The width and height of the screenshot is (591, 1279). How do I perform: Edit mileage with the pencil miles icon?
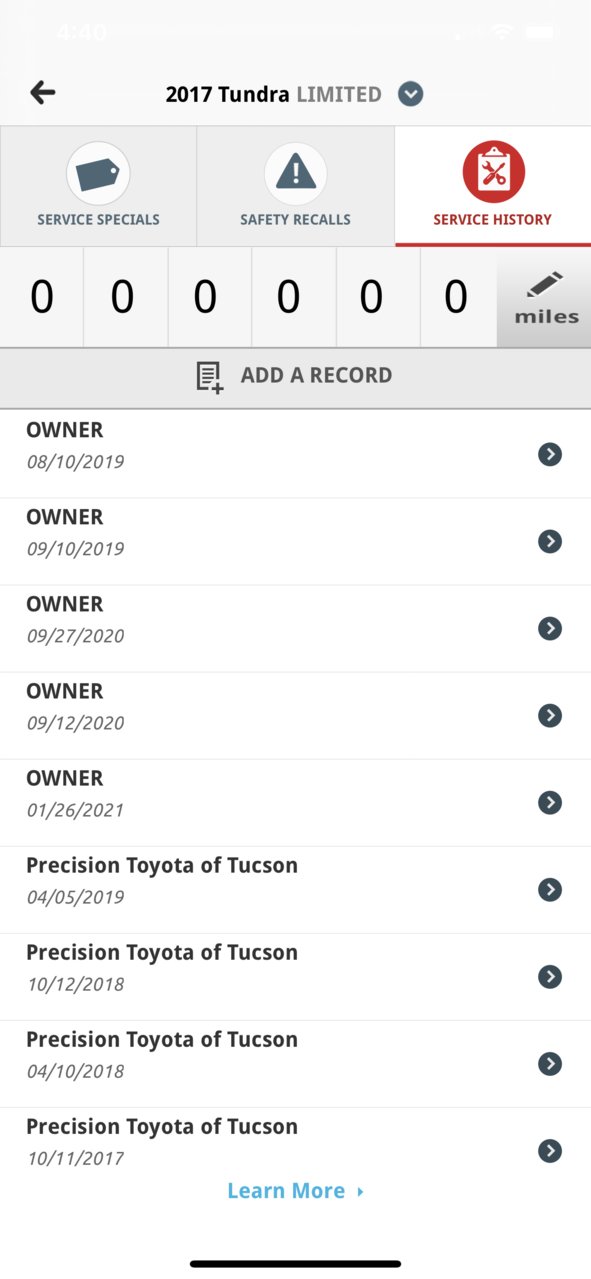coord(546,298)
